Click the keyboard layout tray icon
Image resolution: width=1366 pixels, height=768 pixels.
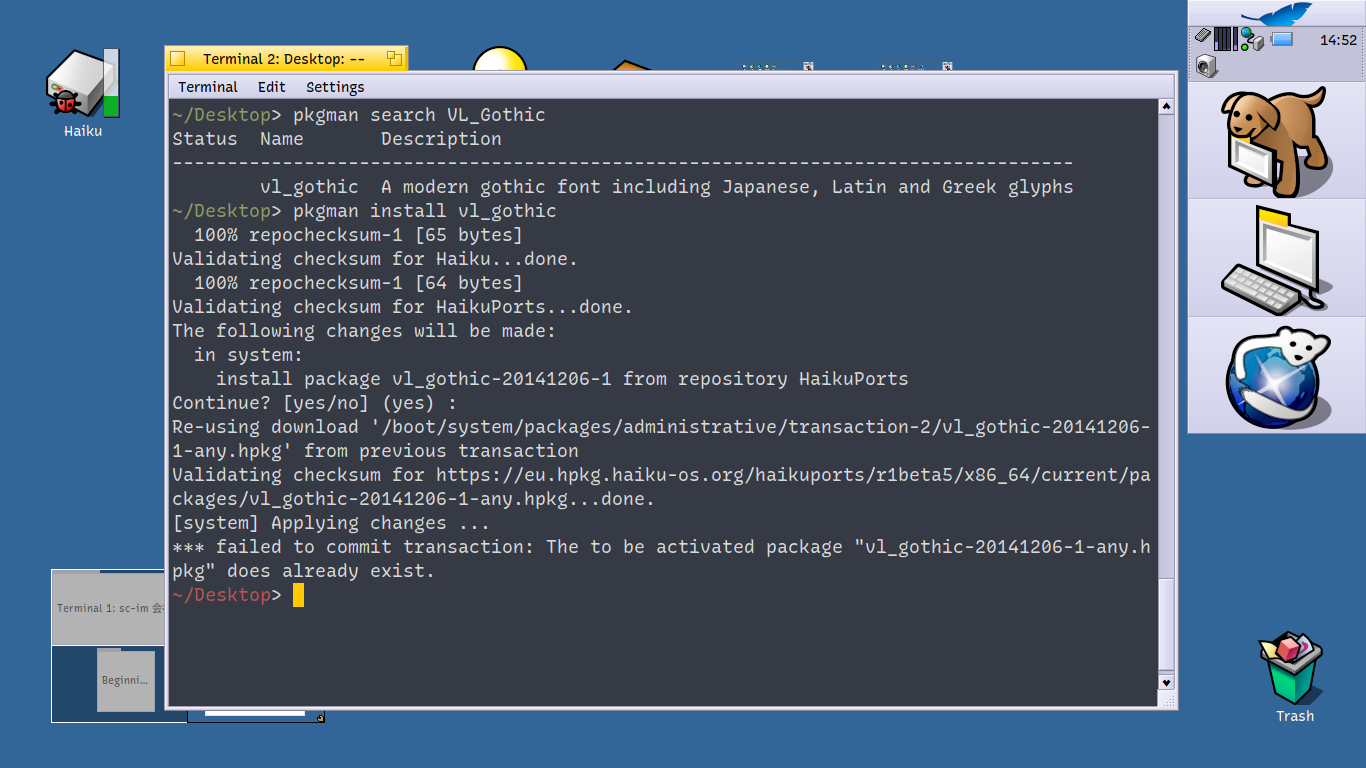pyautogui.click(x=1203, y=35)
